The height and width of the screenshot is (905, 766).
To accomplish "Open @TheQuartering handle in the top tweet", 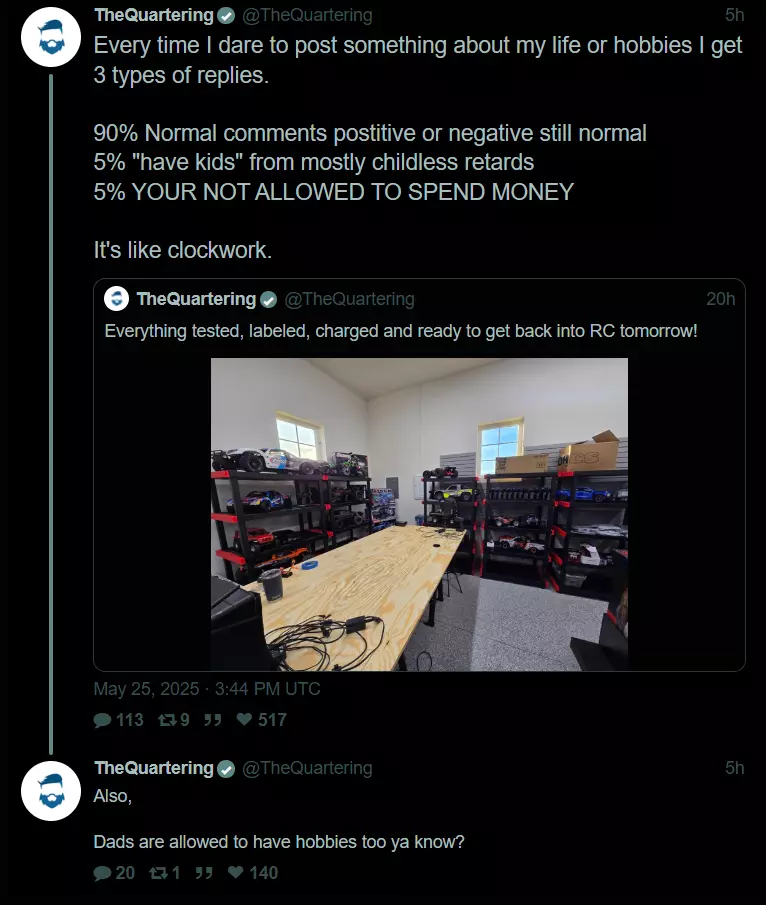I will [x=307, y=15].
